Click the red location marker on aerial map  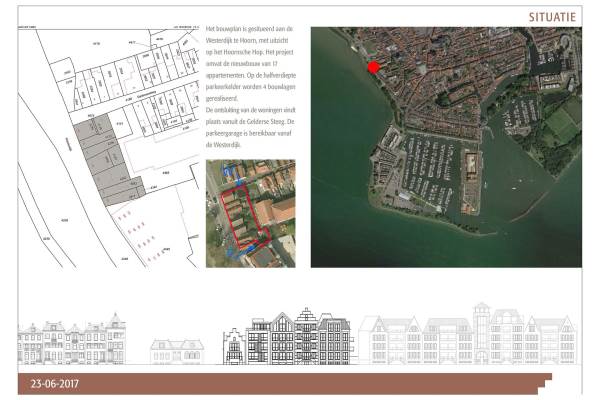(373, 68)
